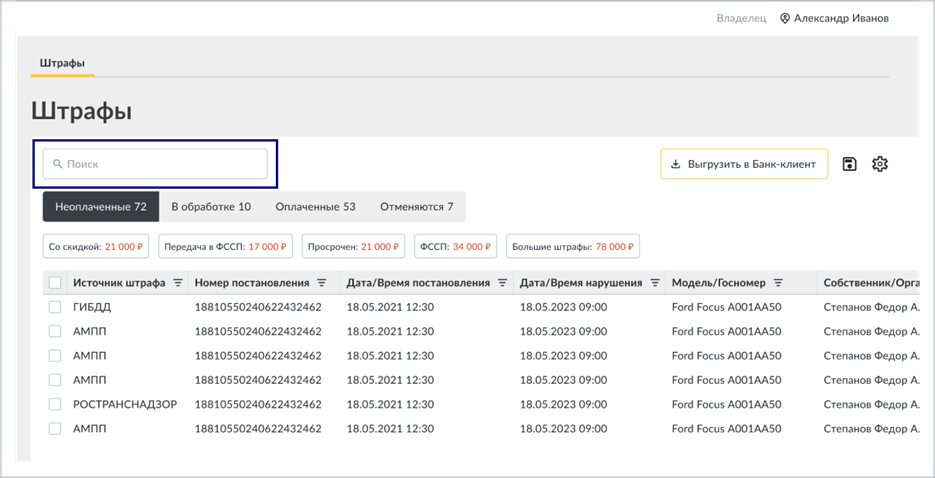
Task: Click Выгрузить в Банк-клиент button
Action: [744, 164]
